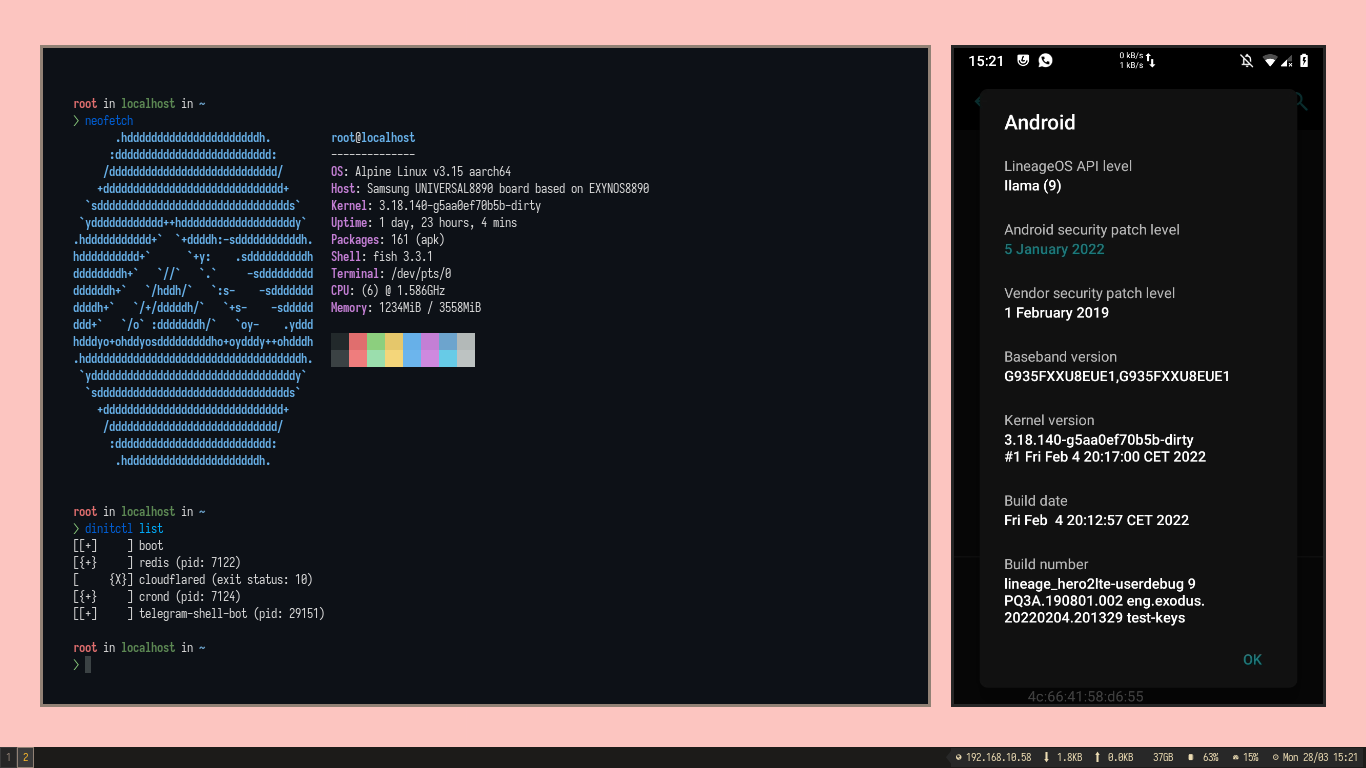Click the green color block in neofetch palette
The height and width of the screenshot is (768, 1366).
[x=376, y=342]
